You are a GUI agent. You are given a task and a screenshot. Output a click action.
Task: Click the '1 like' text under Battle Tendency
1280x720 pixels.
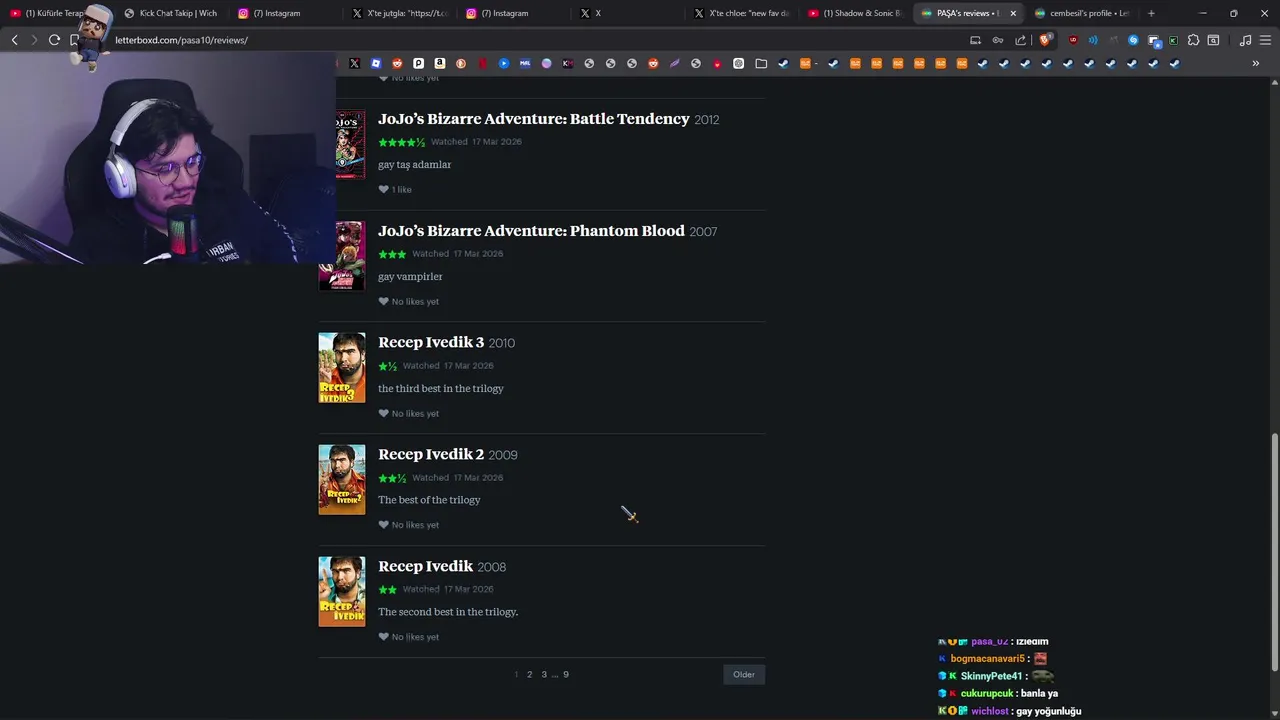click(x=401, y=189)
